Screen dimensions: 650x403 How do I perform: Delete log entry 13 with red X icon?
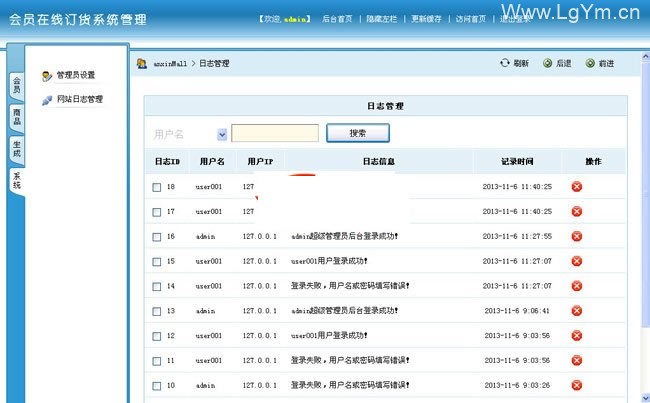pyautogui.click(x=577, y=311)
